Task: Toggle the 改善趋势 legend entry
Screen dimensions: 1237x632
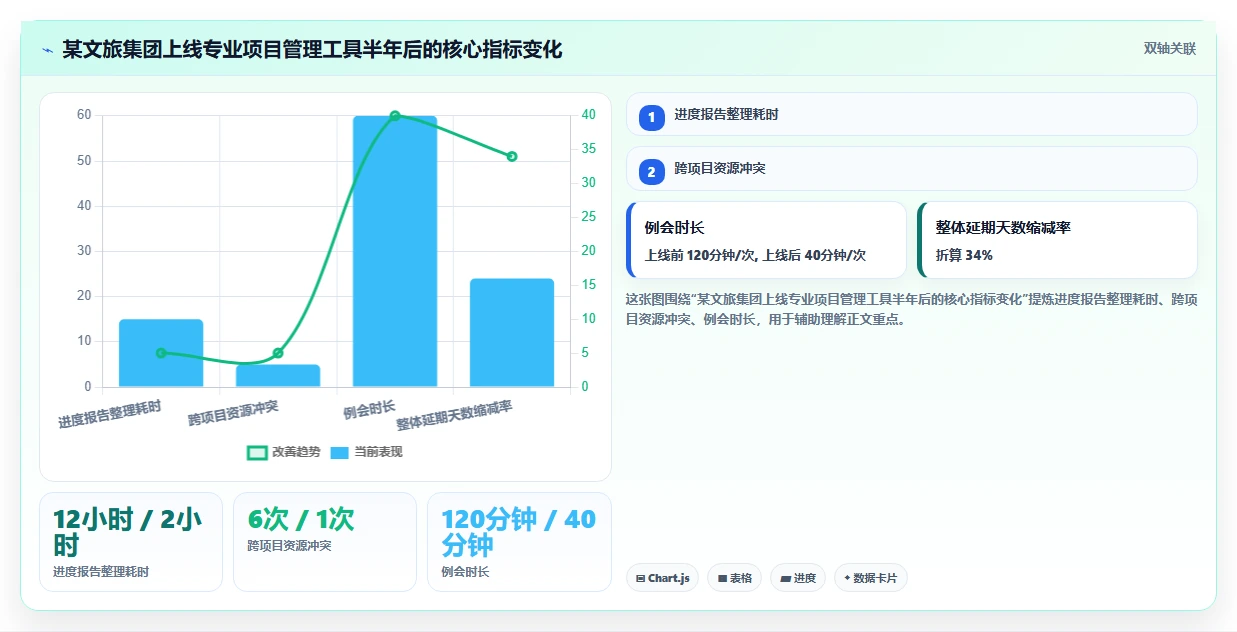Action: [284, 452]
